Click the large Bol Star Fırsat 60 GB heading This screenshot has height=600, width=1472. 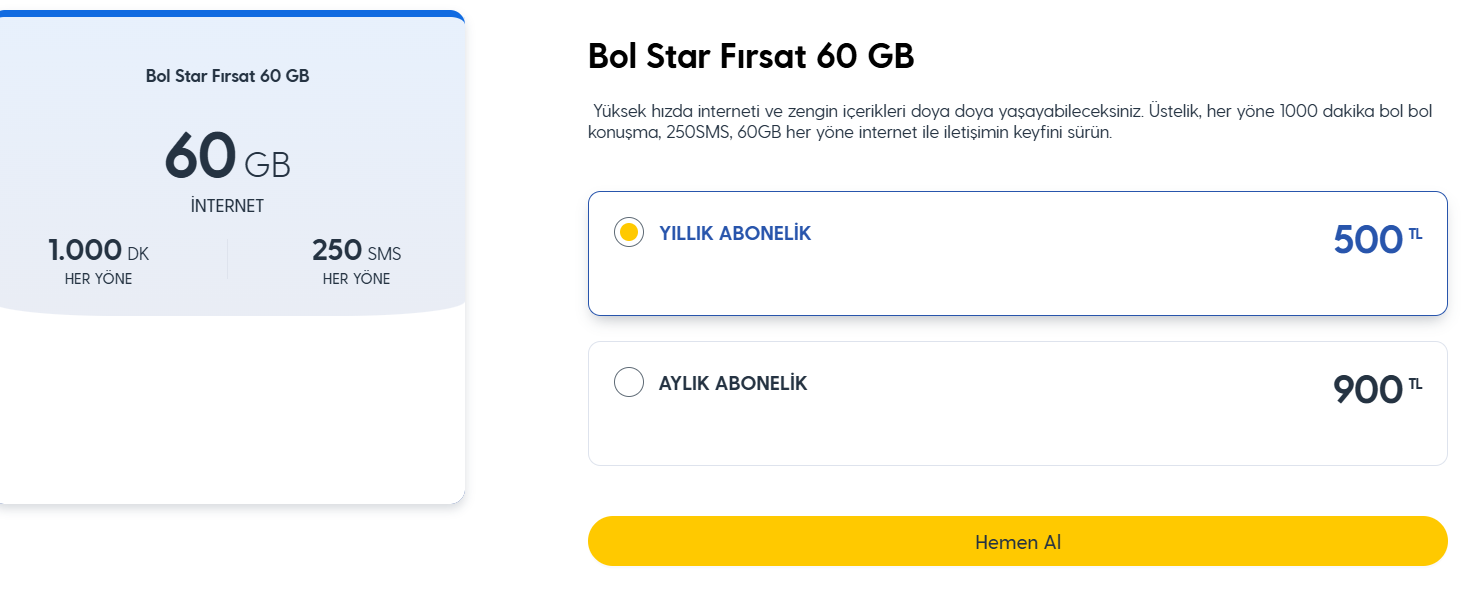(751, 57)
